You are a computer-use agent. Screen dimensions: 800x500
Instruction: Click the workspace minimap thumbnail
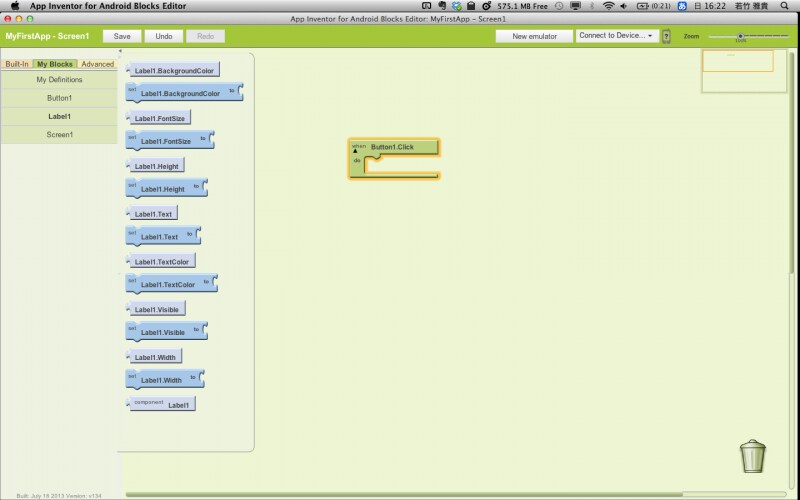click(x=738, y=60)
